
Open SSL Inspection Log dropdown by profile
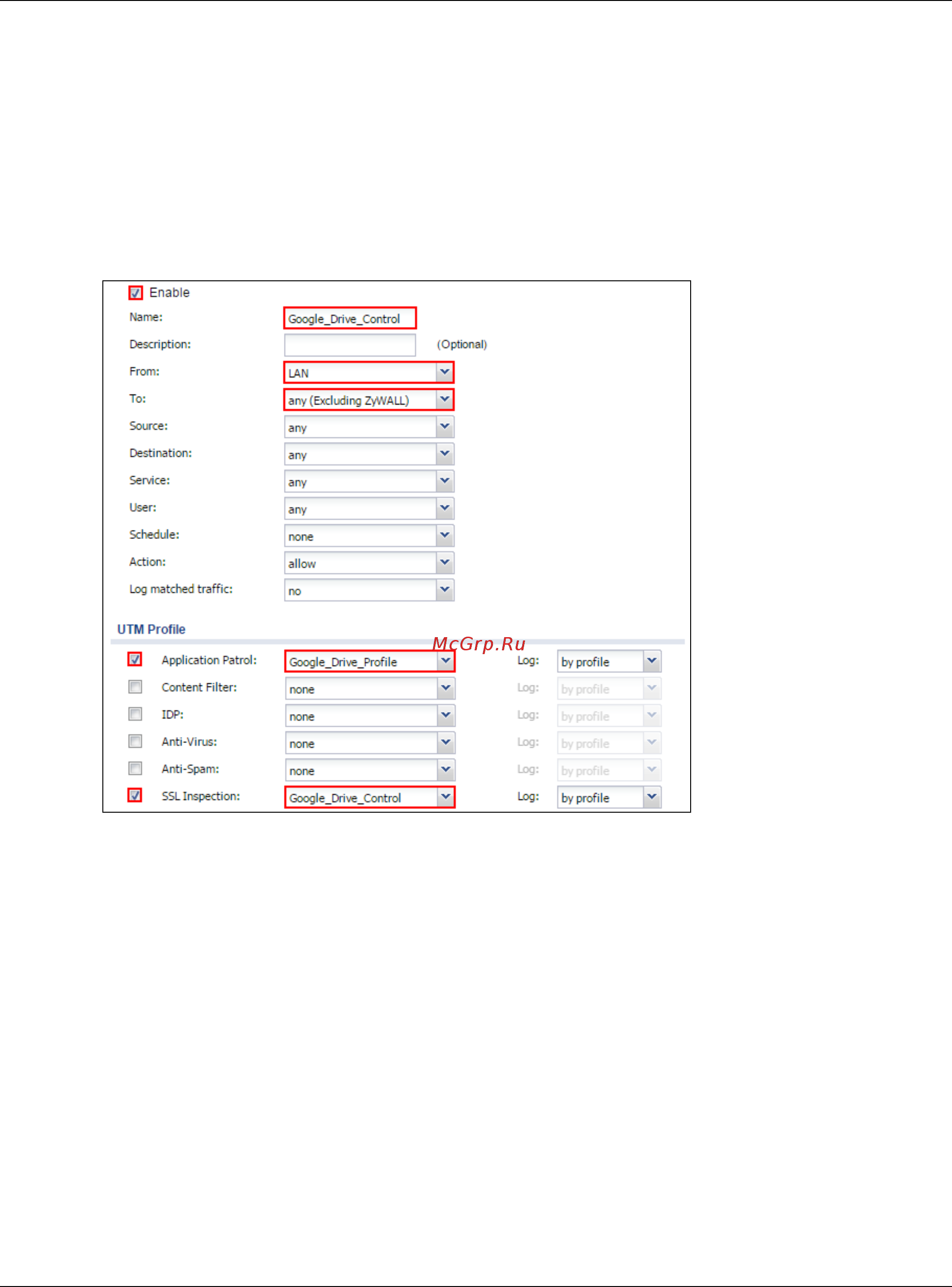click(x=609, y=797)
